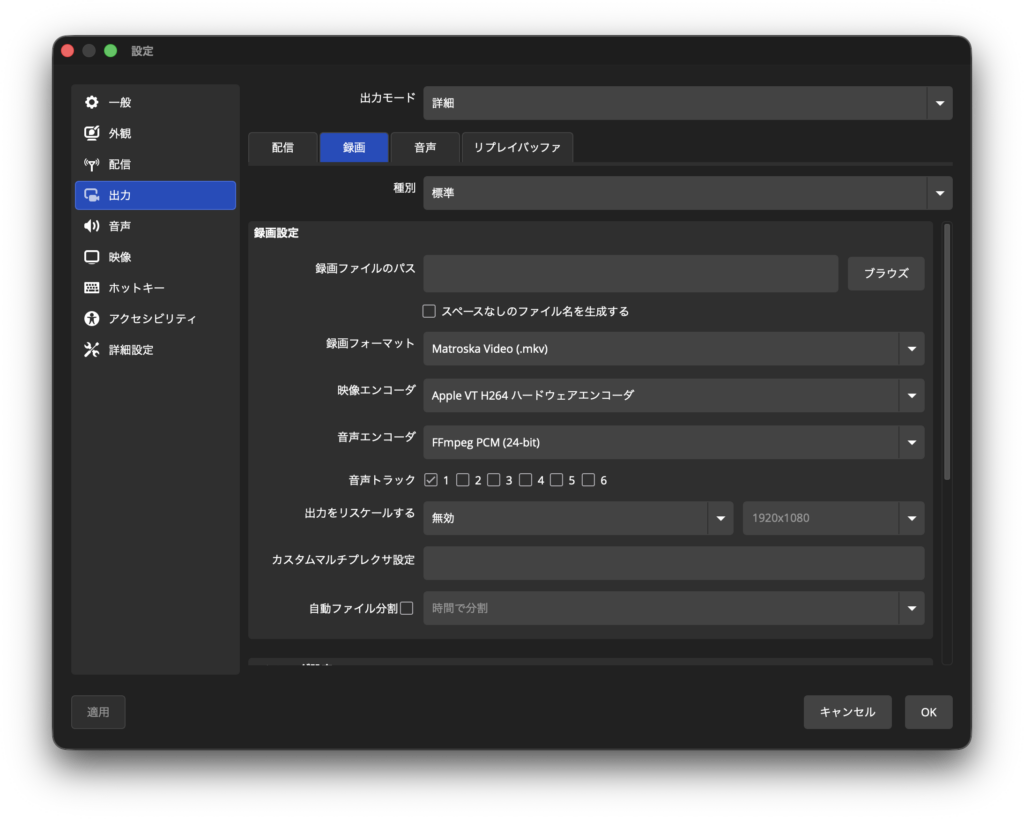Open 外観 appearance icon in sidebar
1024x819 pixels.
[x=92, y=133]
